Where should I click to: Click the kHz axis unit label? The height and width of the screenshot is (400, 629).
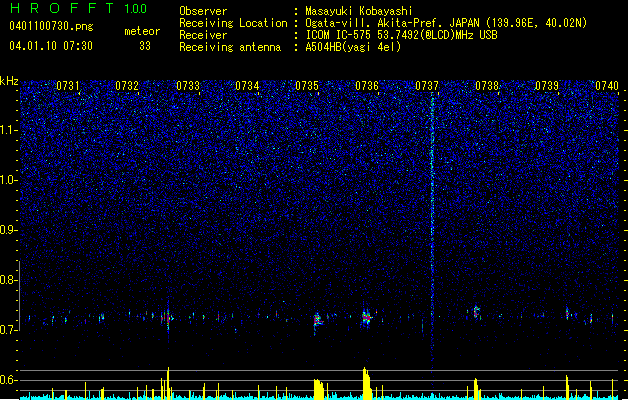[9, 81]
